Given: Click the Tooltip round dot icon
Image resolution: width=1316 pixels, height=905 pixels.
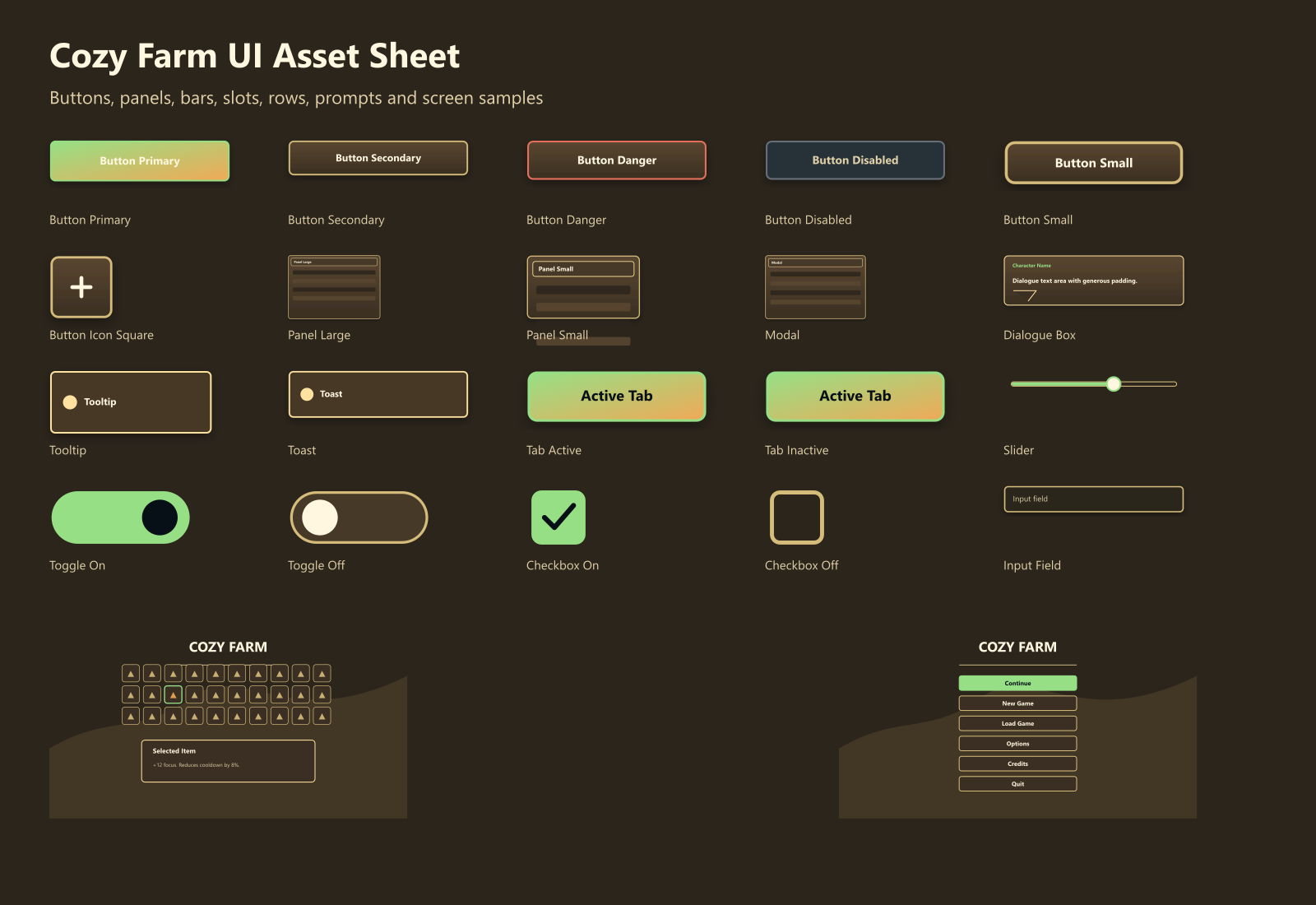Looking at the screenshot, I should tap(70, 402).
